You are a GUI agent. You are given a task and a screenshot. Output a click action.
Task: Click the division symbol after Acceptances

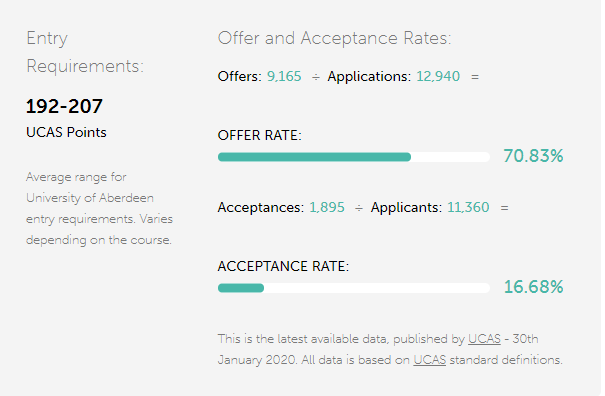pyautogui.click(x=359, y=208)
